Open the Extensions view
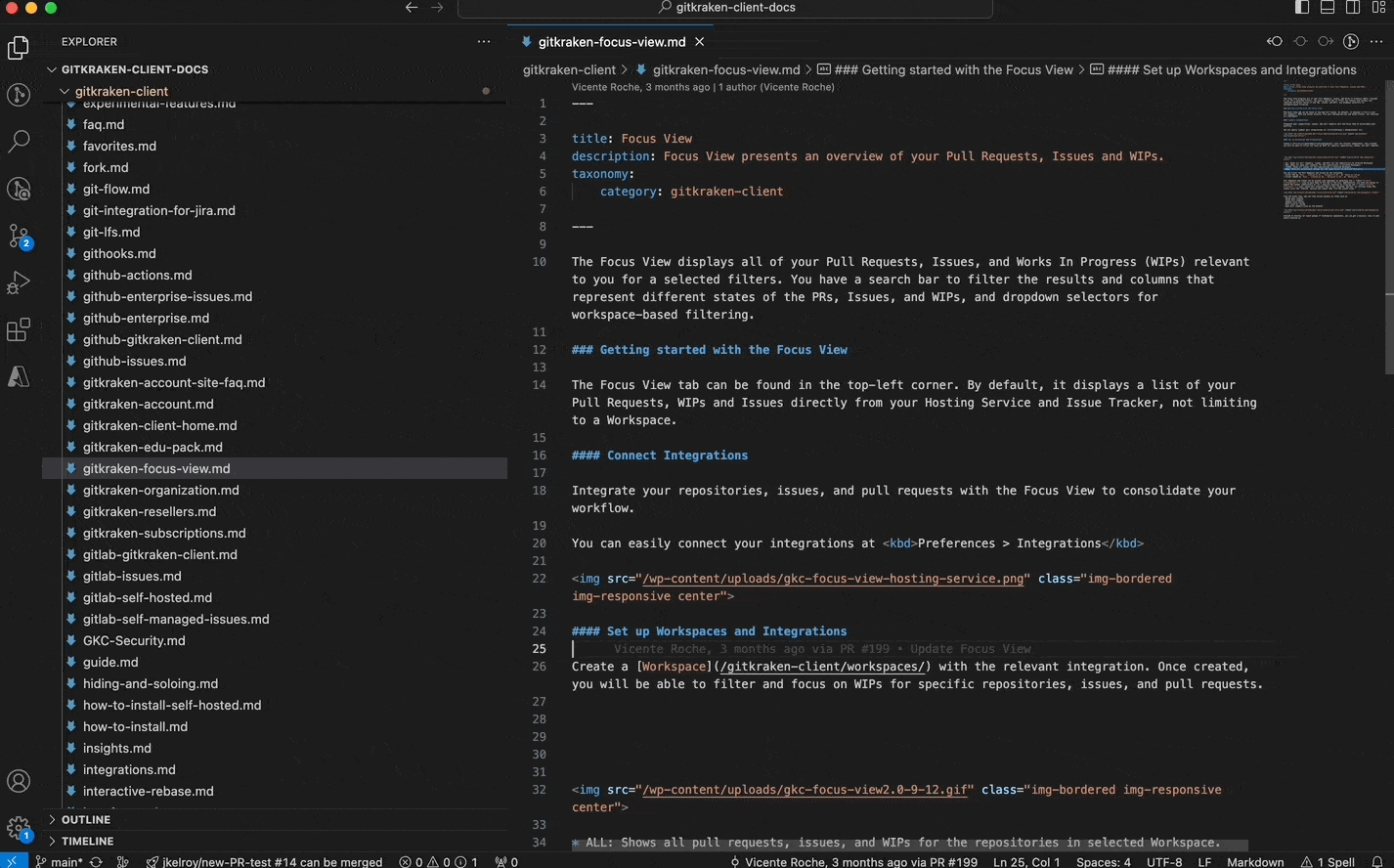The width and height of the screenshot is (1394, 868). pyautogui.click(x=19, y=329)
